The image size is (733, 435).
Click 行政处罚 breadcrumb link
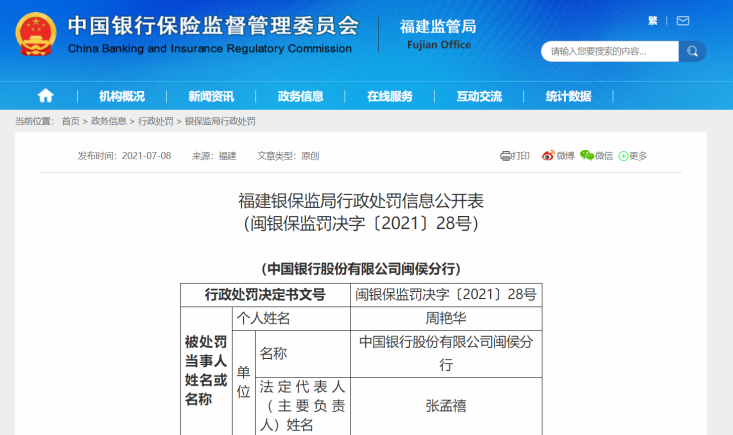(155, 121)
